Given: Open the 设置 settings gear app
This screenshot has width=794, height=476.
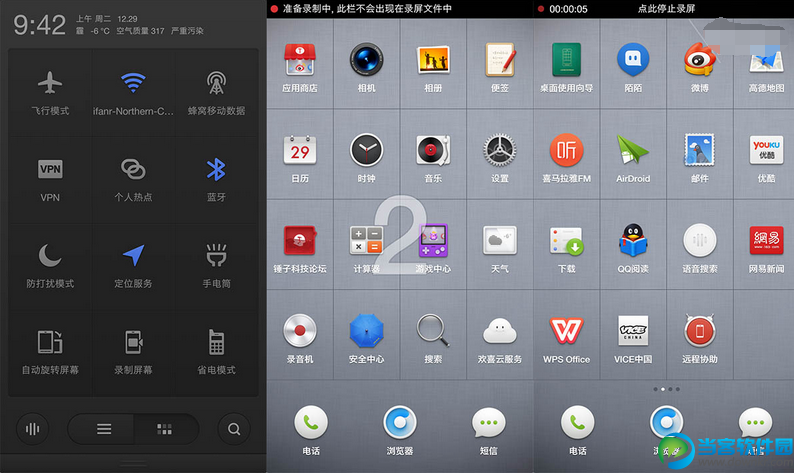Looking at the screenshot, I should 500,150.
